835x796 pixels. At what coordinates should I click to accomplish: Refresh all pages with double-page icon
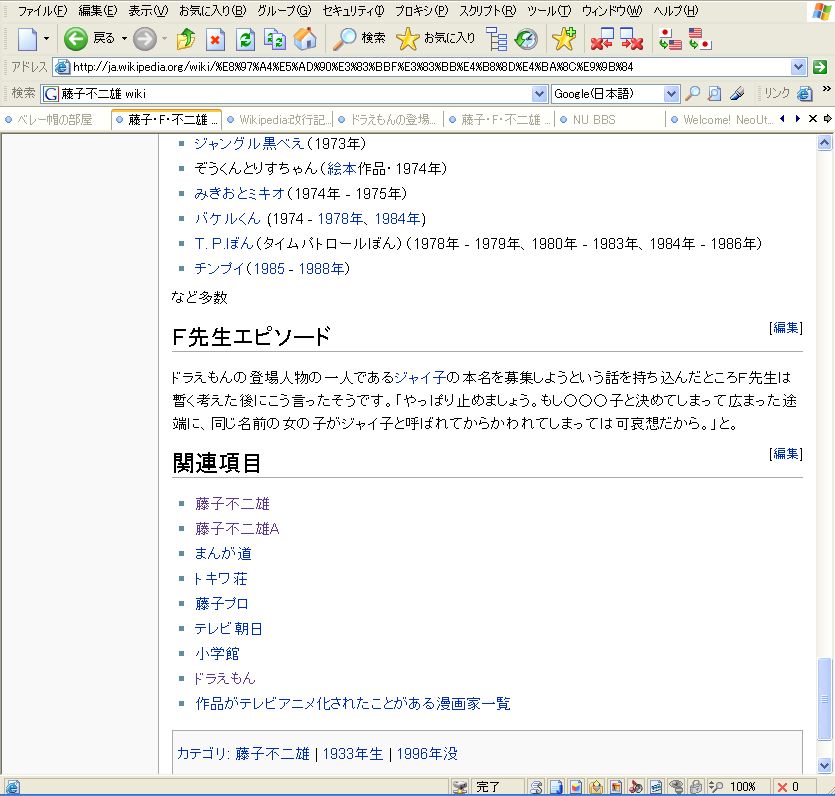click(x=275, y=39)
